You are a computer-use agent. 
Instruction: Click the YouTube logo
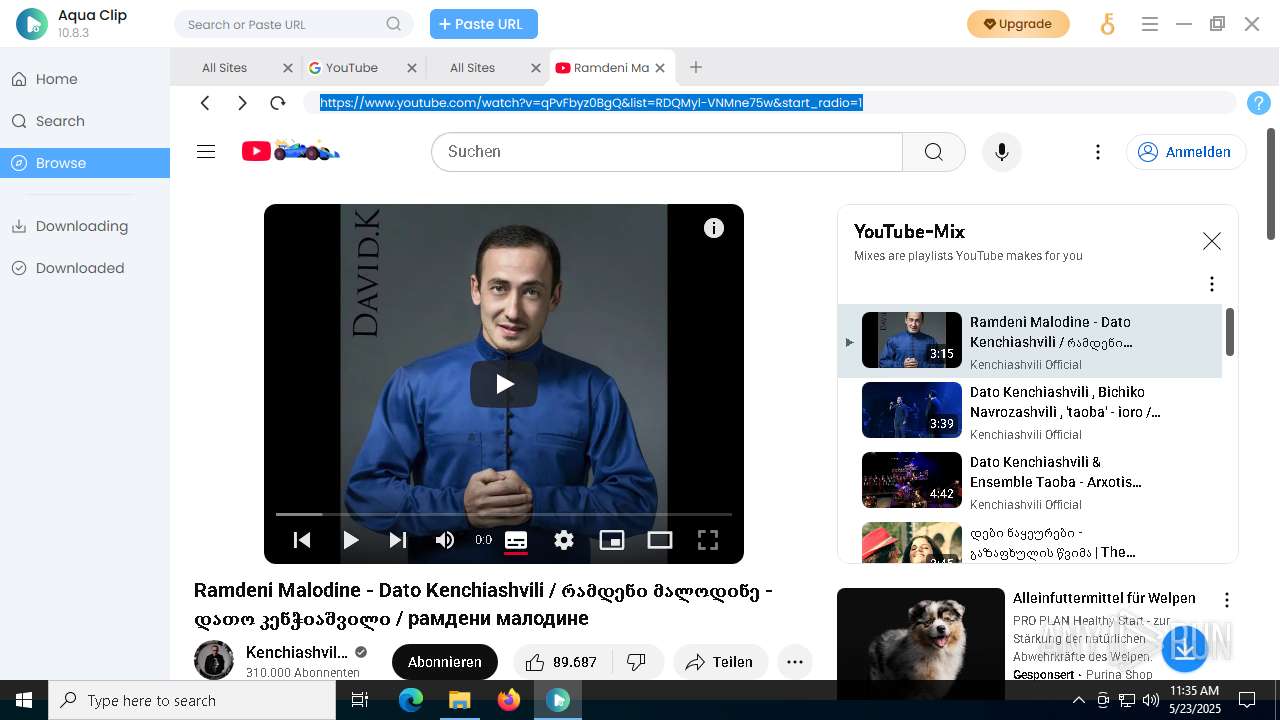(x=291, y=151)
